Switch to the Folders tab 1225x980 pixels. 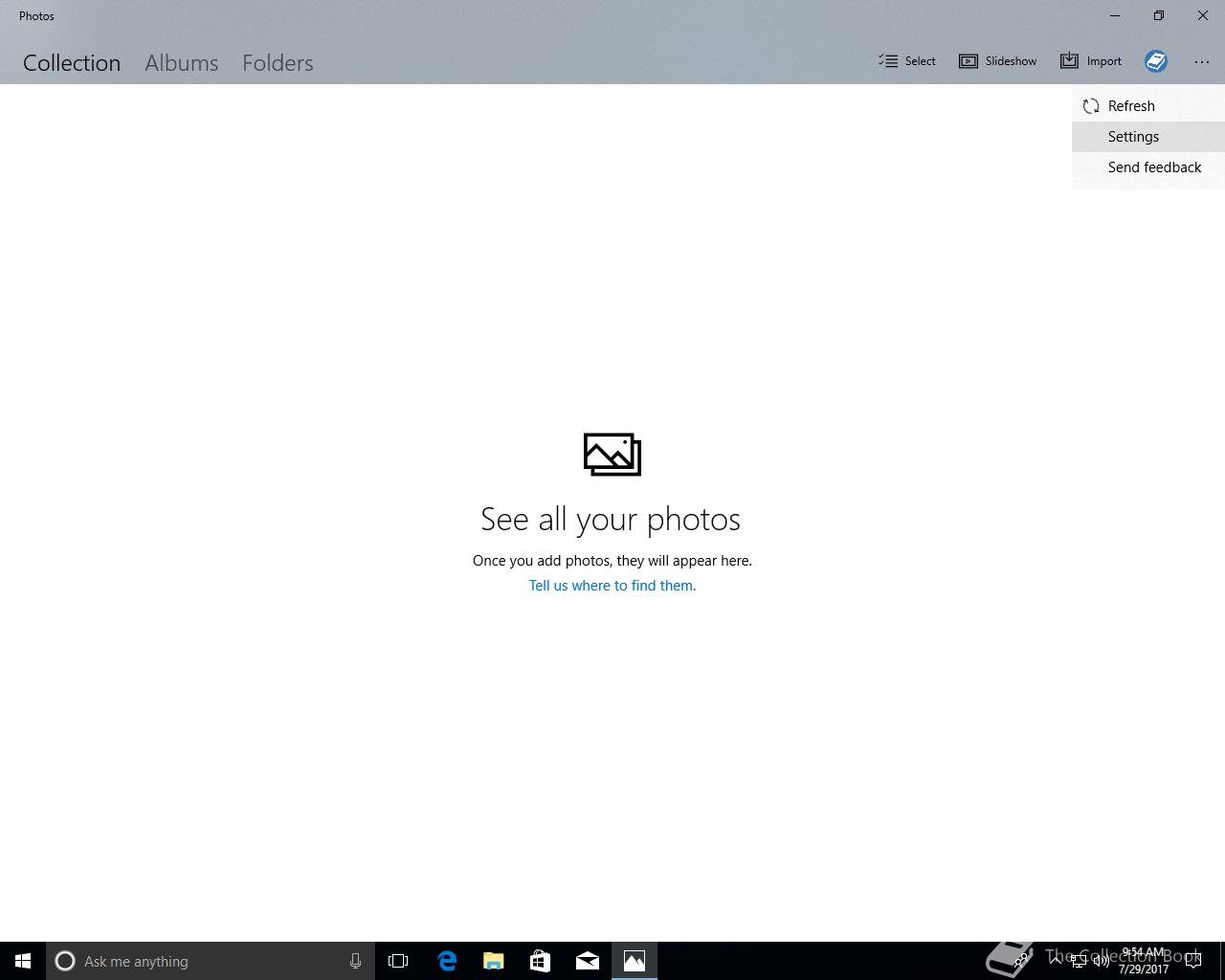278,63
